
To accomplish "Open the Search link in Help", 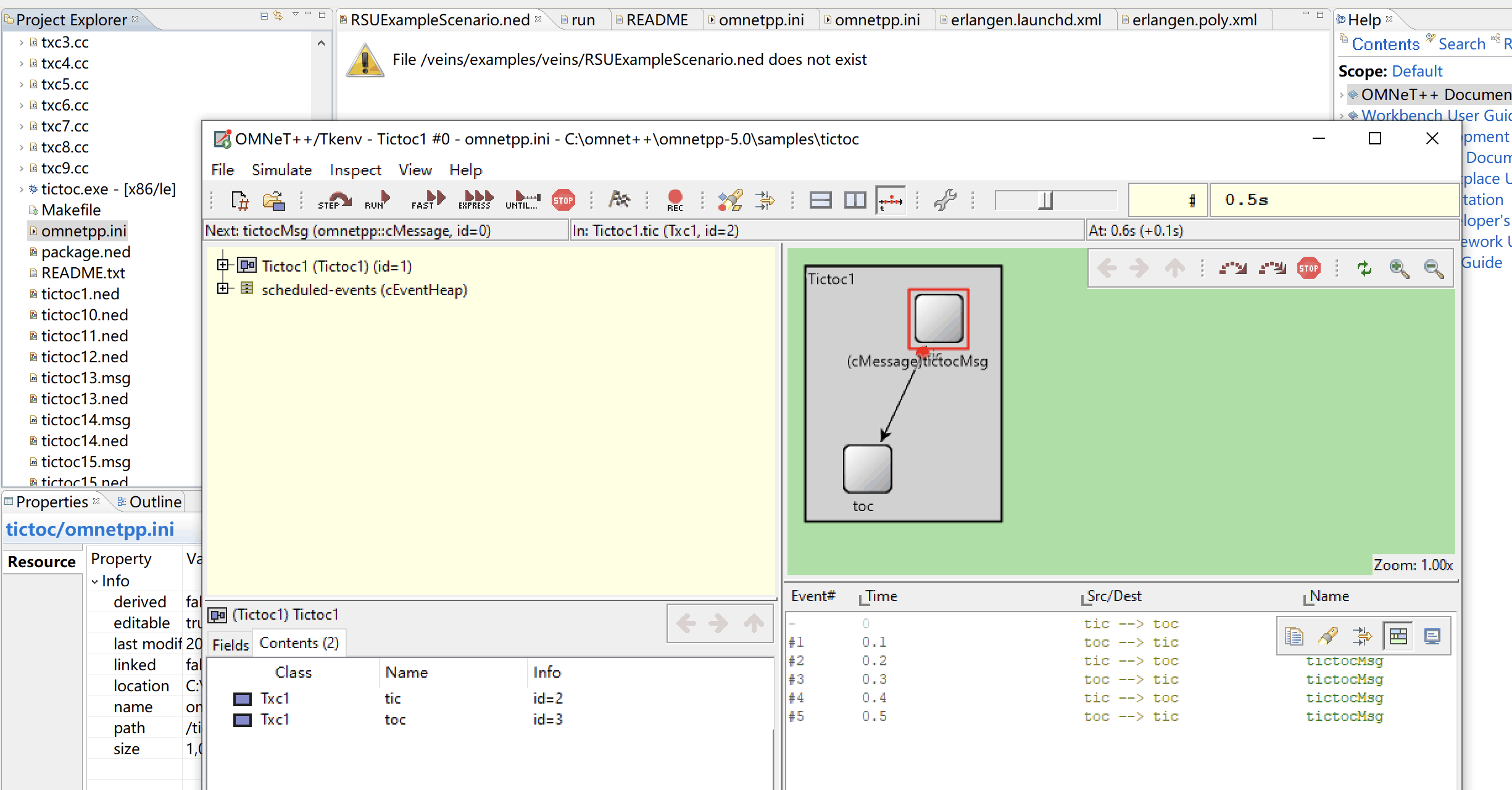I will (x=1461, y=44).
